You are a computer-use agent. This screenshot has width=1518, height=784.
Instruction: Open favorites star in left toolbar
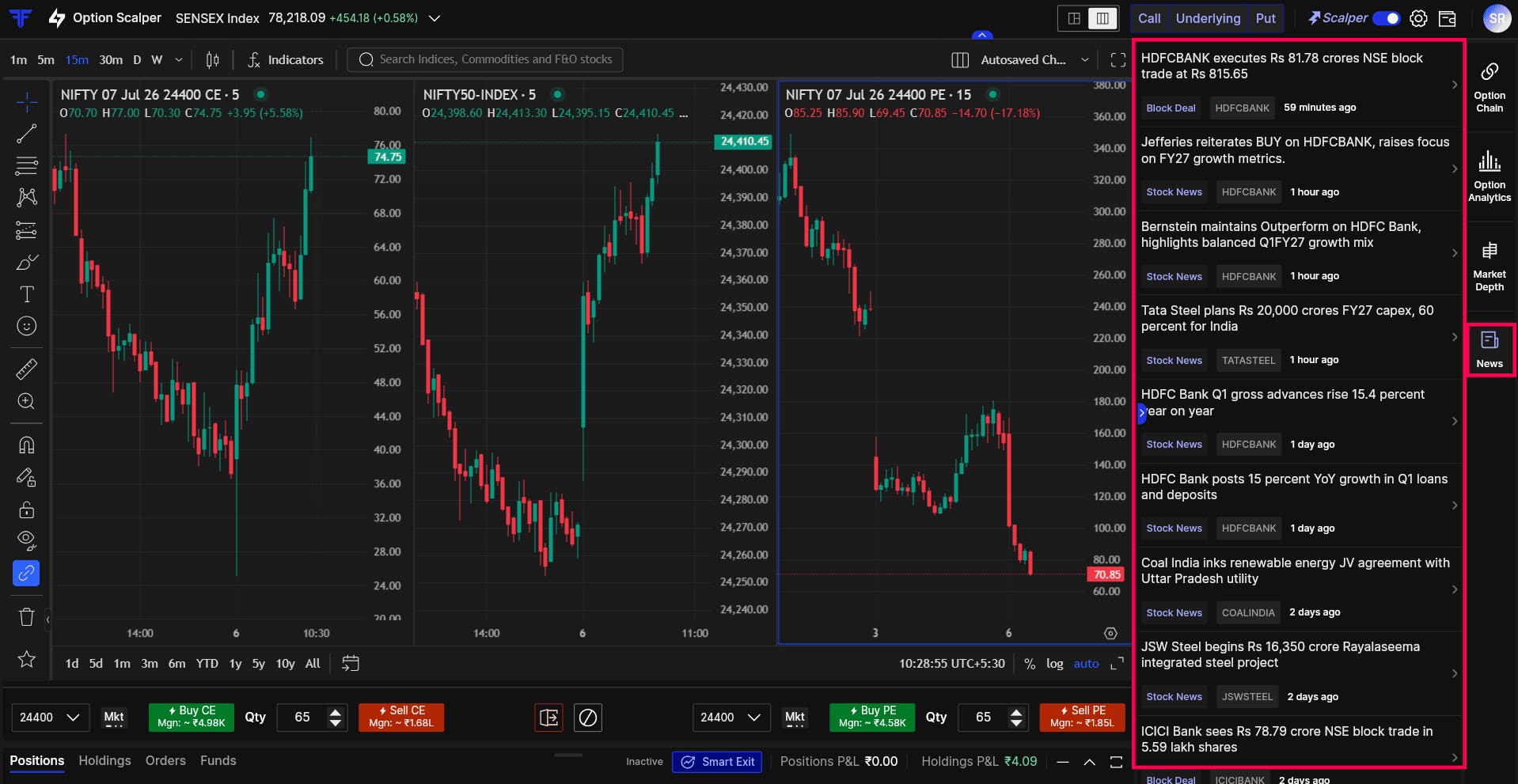[26, 659]
